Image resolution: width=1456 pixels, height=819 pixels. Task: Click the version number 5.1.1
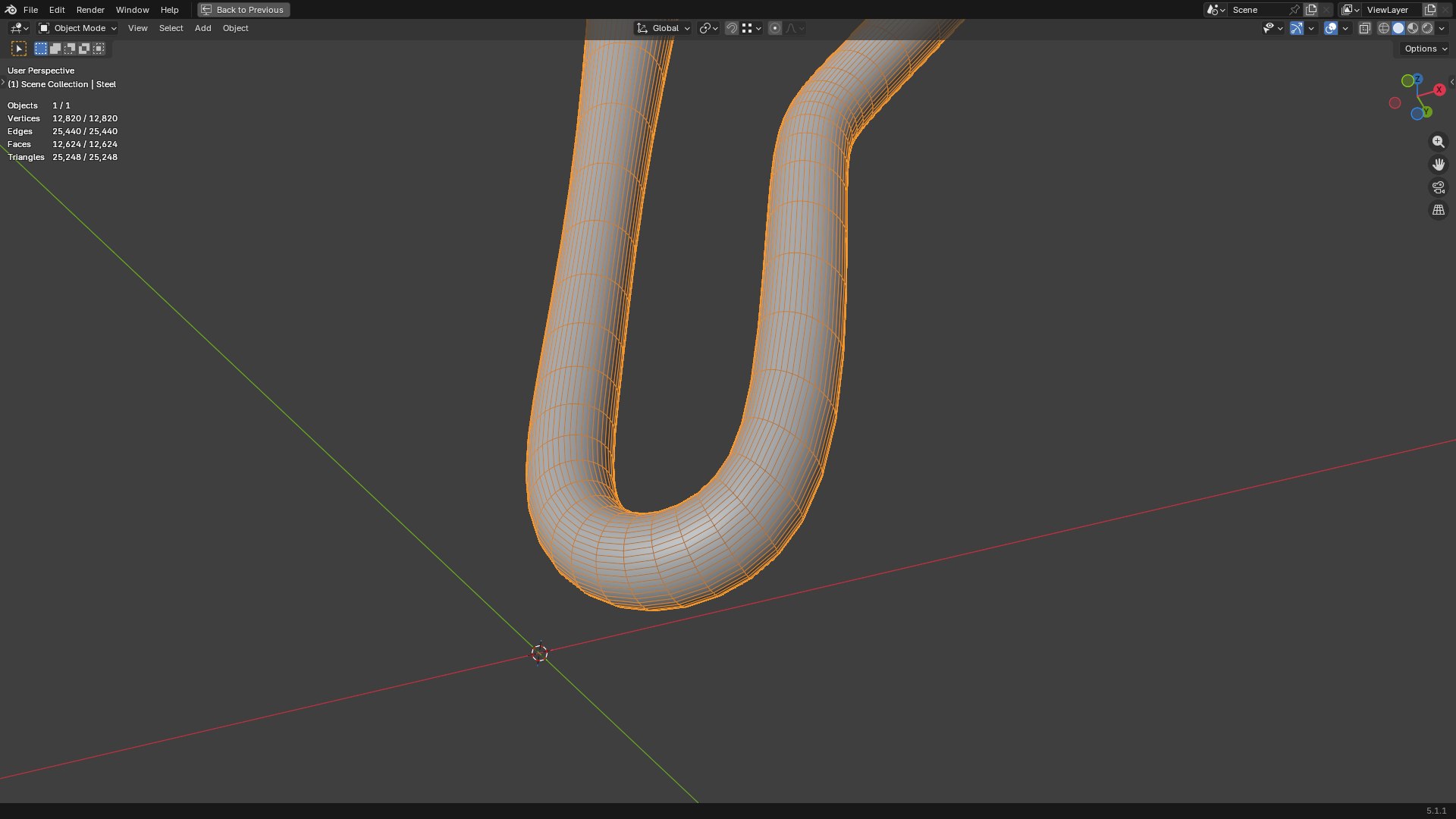(1436, 811)
